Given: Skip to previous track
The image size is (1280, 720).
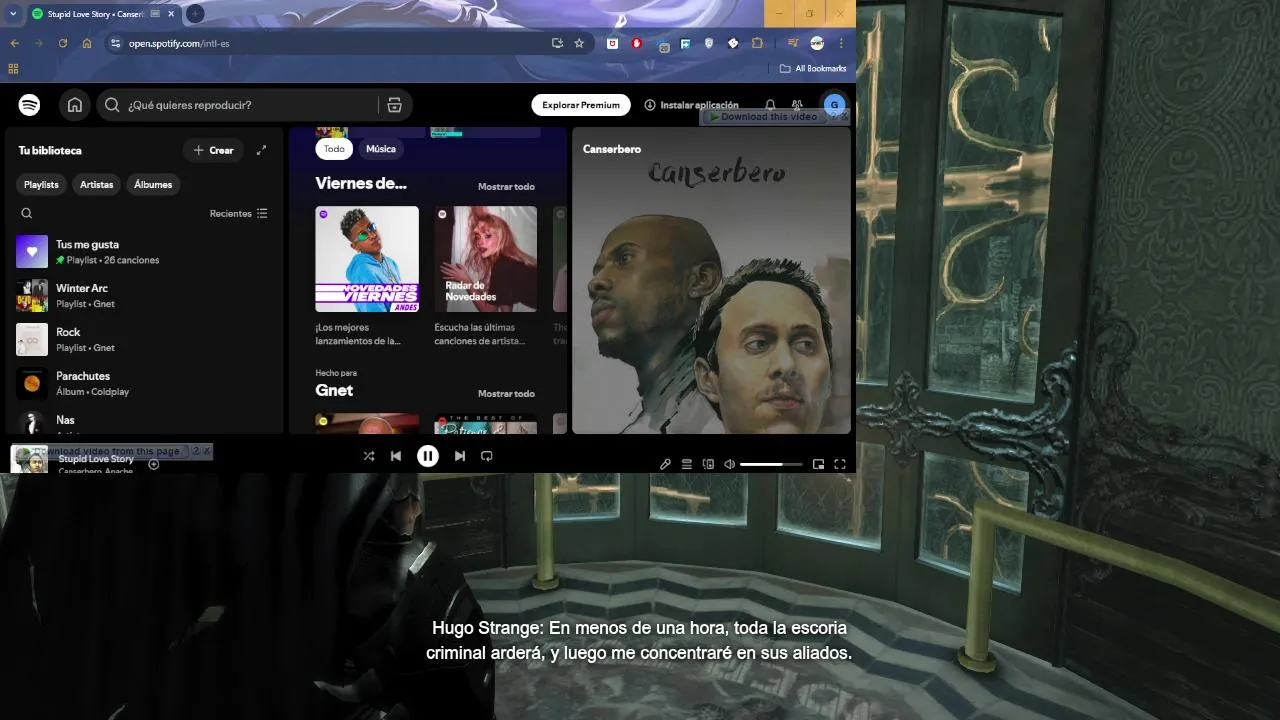Looking at the screenshot, I should click(x=396, y=456).
